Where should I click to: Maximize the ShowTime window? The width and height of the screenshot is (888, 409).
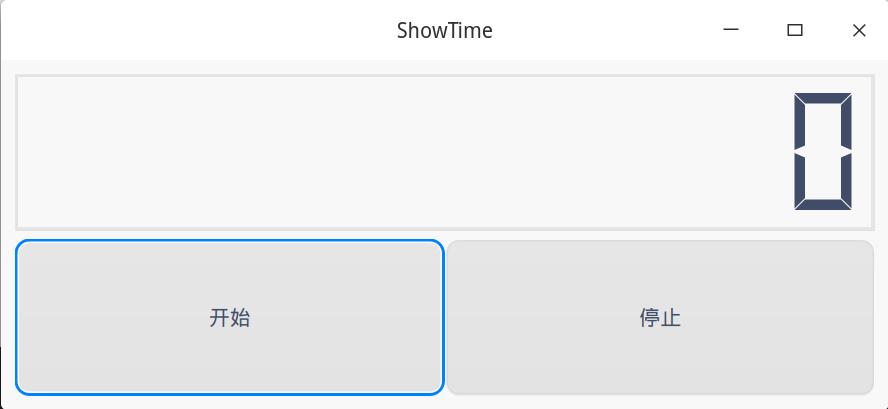click(x=795, y=30)
